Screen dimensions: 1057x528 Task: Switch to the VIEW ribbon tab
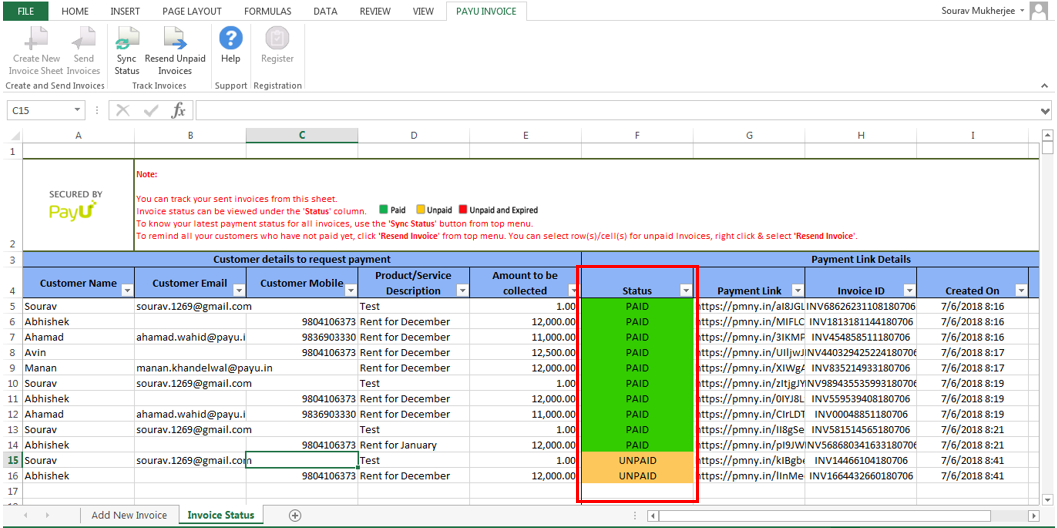(x=423, y=11)
